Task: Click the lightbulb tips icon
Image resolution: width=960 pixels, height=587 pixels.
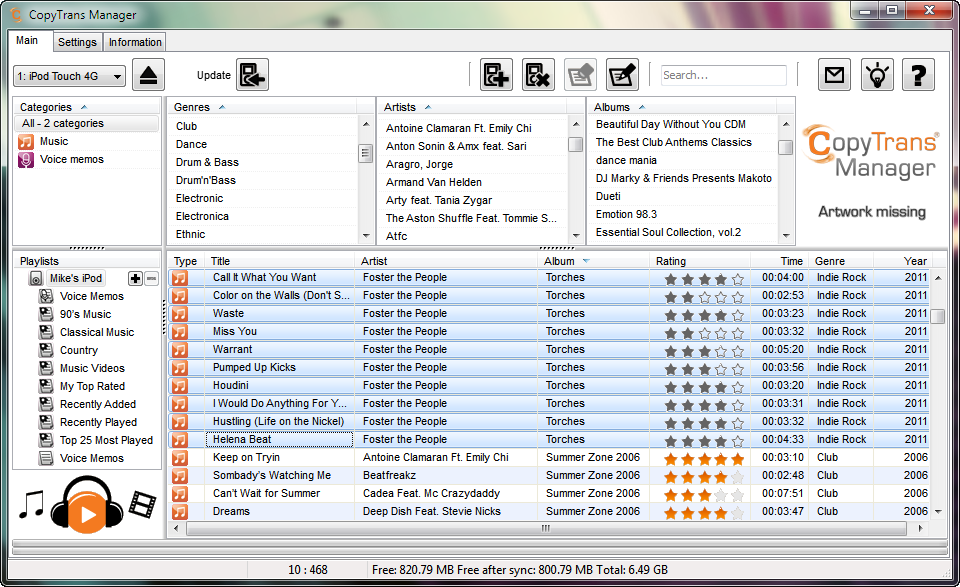Action: tap(877, 75)
